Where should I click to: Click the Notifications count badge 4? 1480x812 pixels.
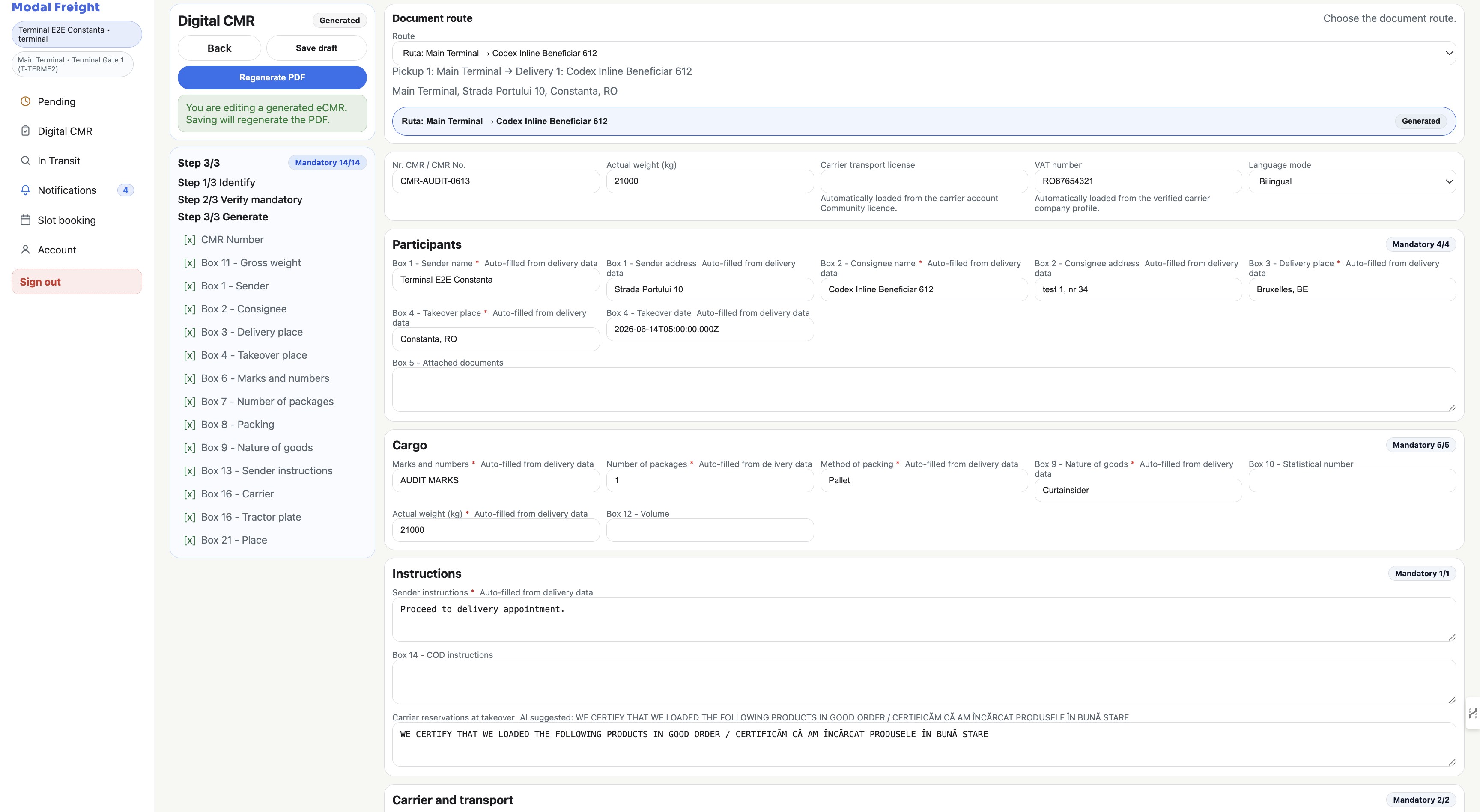(125, 190)
